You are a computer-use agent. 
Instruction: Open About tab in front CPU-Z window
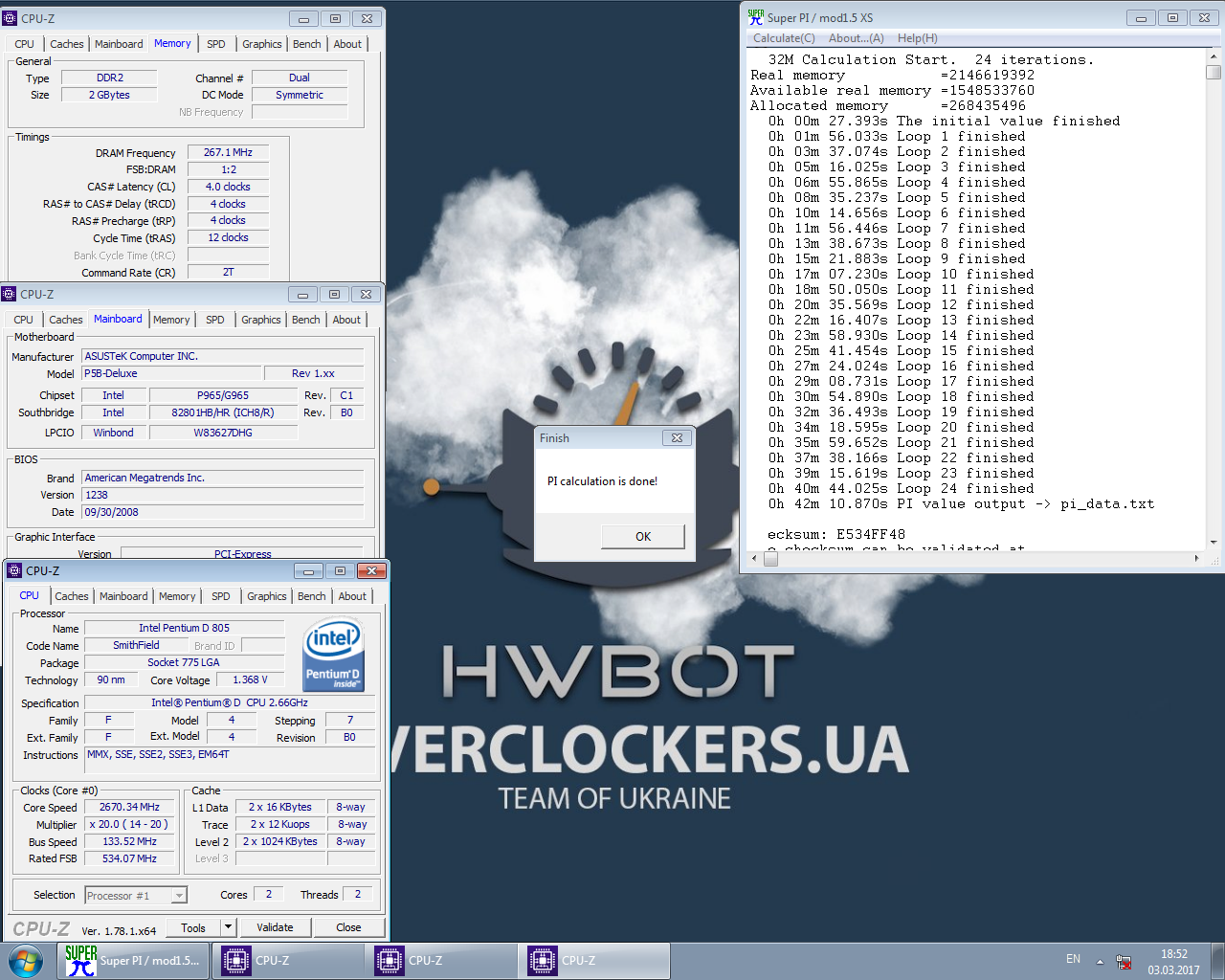point(352,596)
